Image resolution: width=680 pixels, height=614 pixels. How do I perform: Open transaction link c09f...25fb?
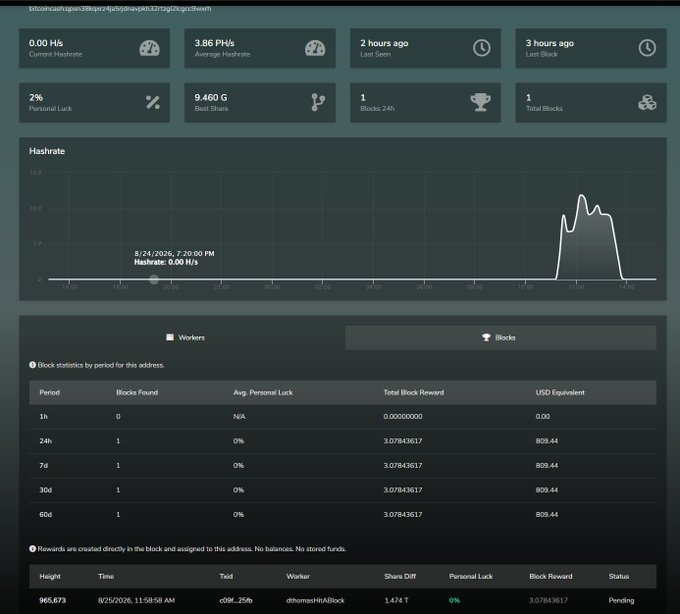(x=236, y=601)
